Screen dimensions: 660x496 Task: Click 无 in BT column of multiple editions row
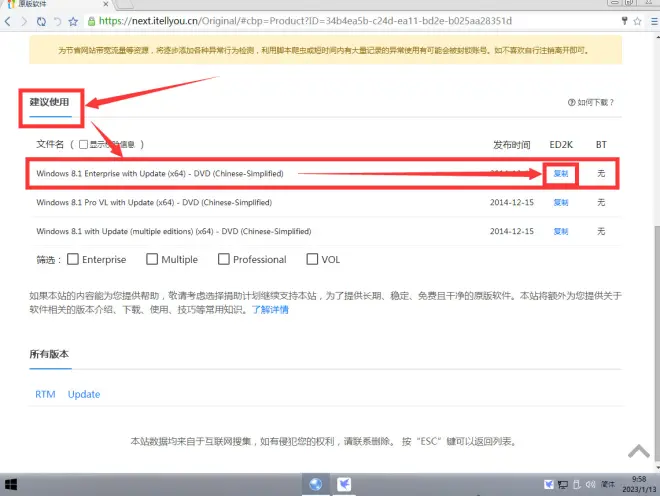coord(601,232)
